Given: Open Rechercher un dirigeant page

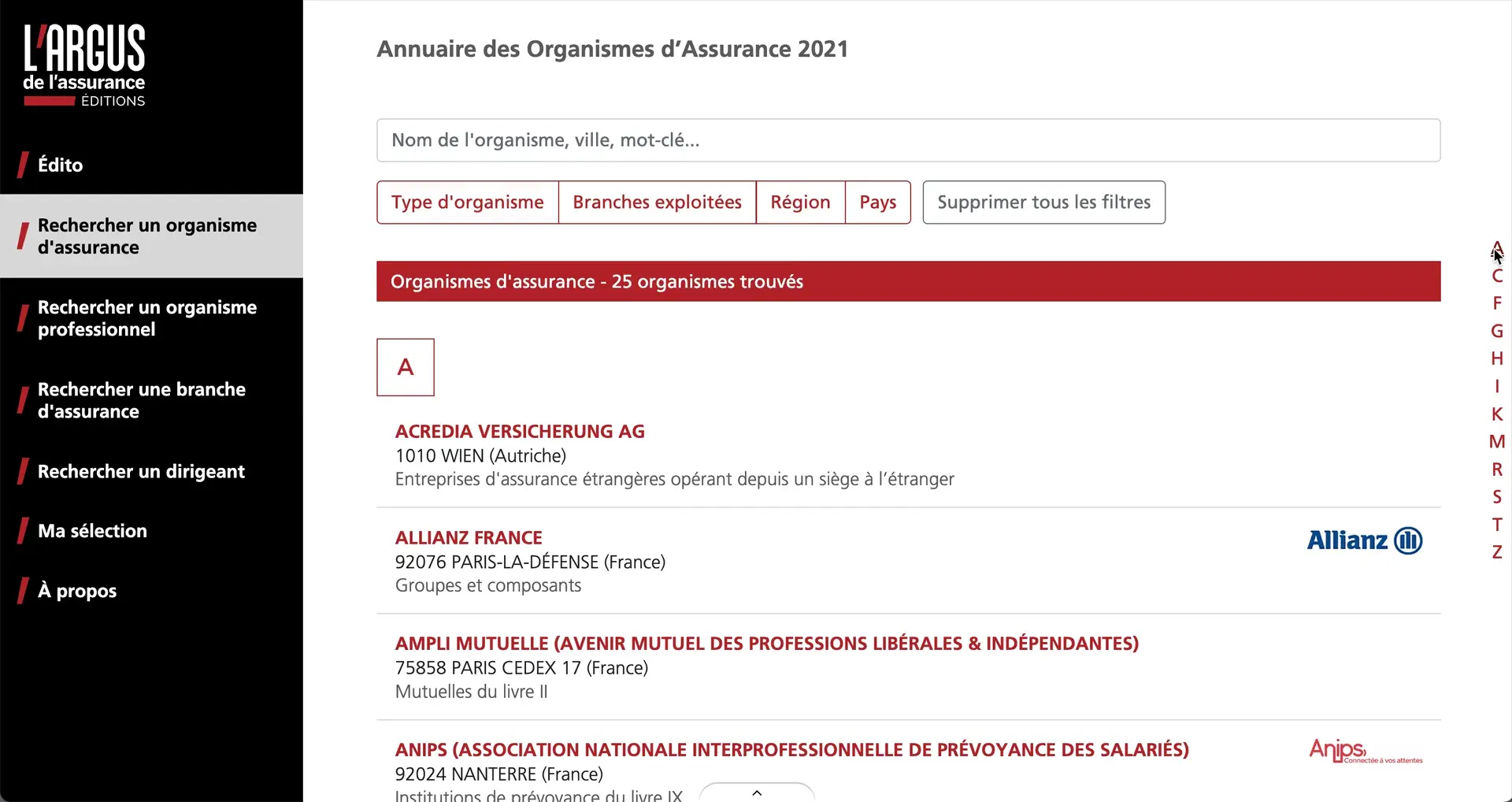Looking at the screenshot, I should point(141,471).
